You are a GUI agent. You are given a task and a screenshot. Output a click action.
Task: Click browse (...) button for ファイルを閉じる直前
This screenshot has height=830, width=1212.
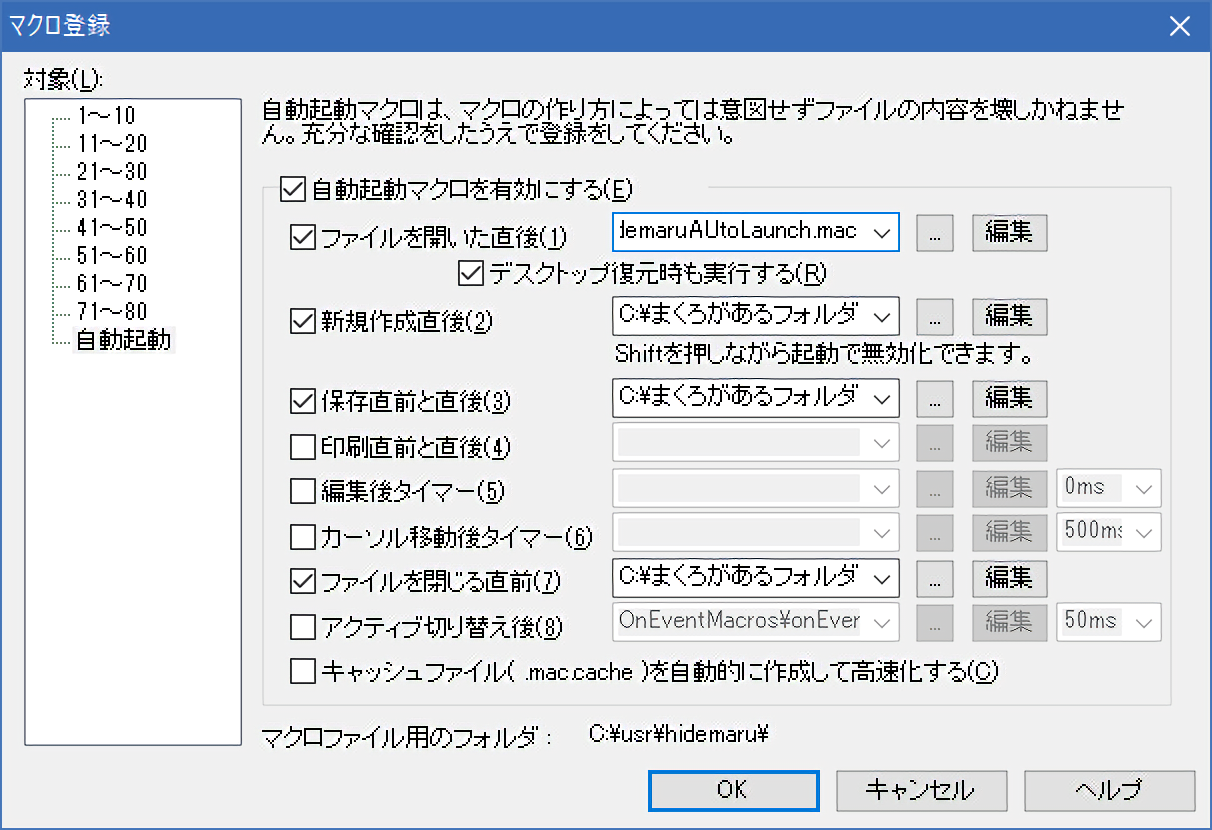[x=935, y=577]
